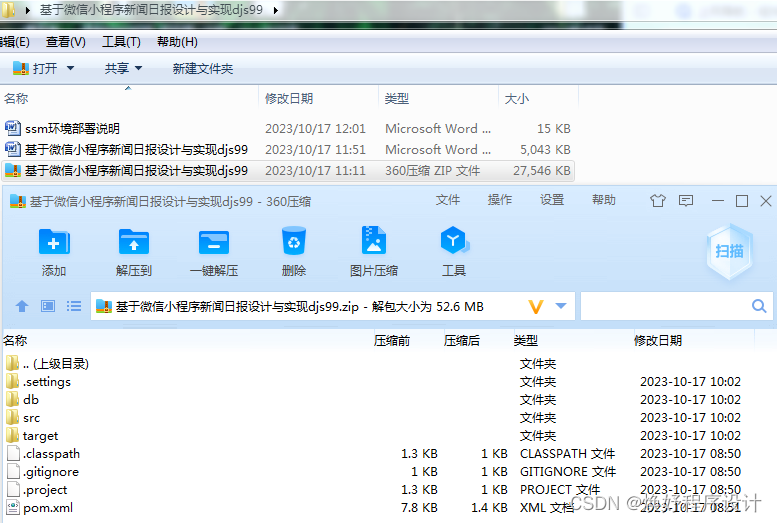The width and height of the screenshot is (777, 523).
Task: Expand the 打开 dropdown arrow
Action: pyautogui.click(x=70, y=68)
